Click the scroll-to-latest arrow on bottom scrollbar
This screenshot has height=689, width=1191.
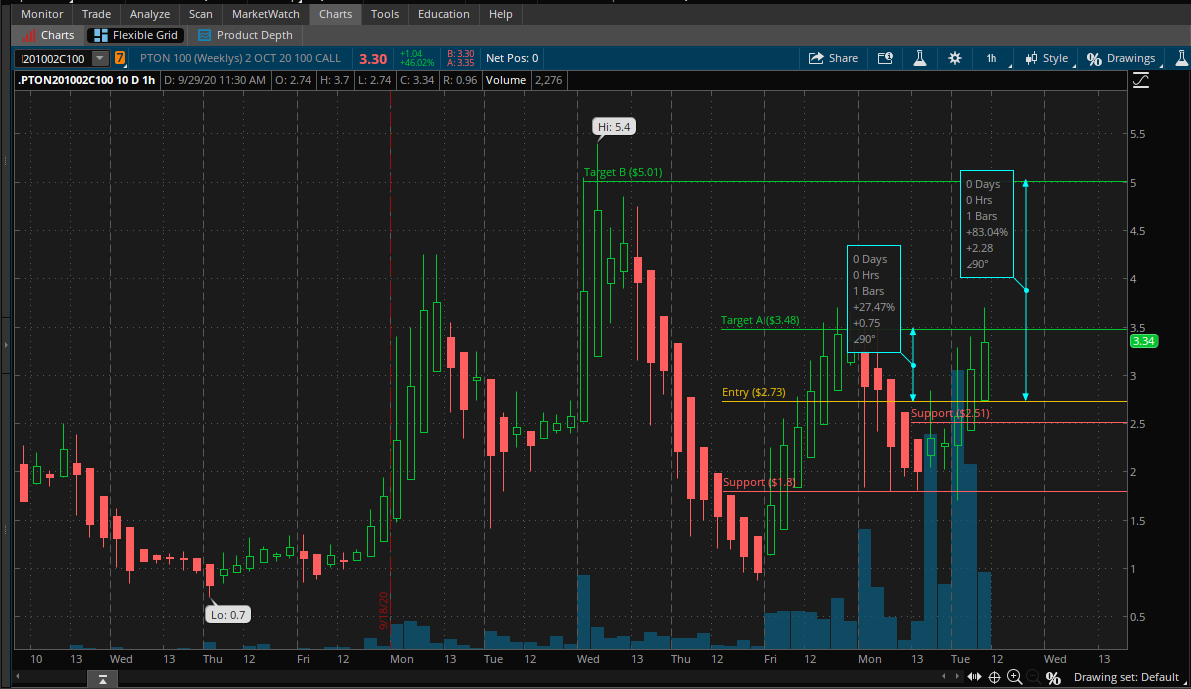click(x=103, y=678)
